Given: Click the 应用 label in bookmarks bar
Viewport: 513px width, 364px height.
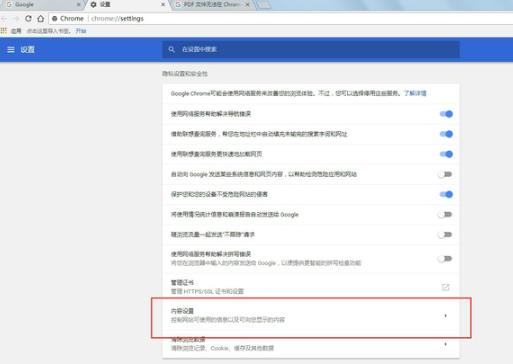Looking at the screenshot, I should pyautogui.click(x=16, y=31).
